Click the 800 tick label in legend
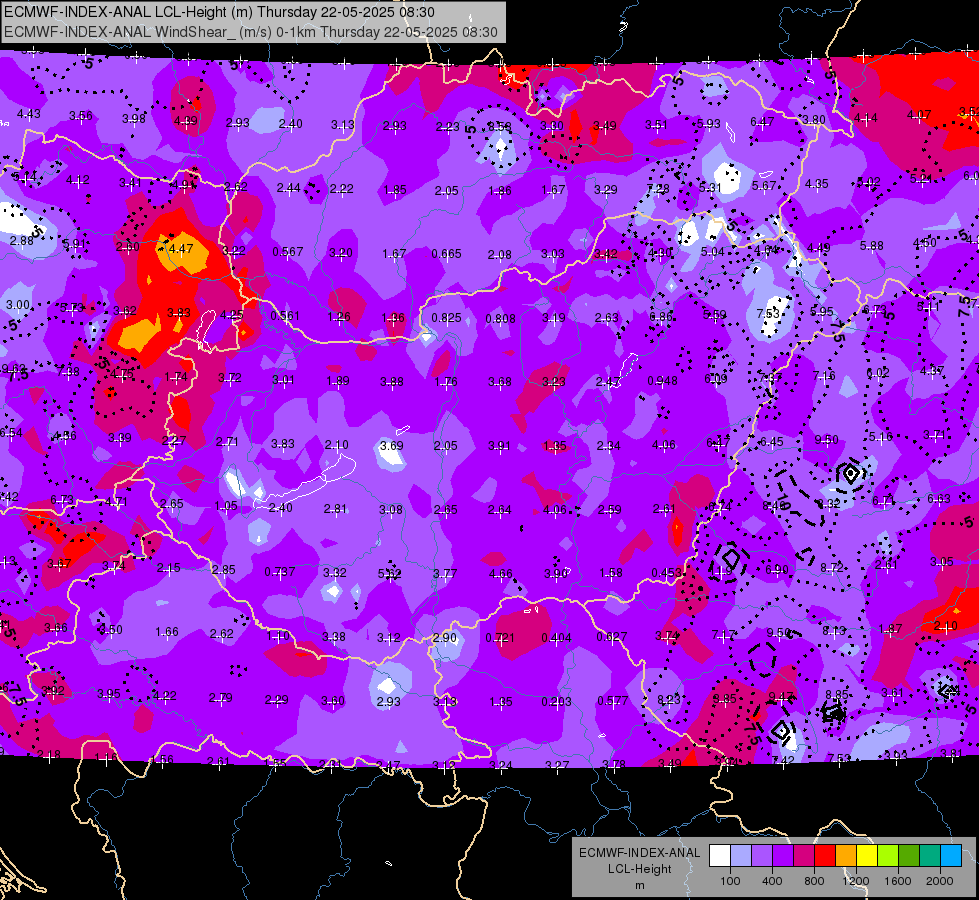This screenshot has height=900, width=979. click(814, 881)
